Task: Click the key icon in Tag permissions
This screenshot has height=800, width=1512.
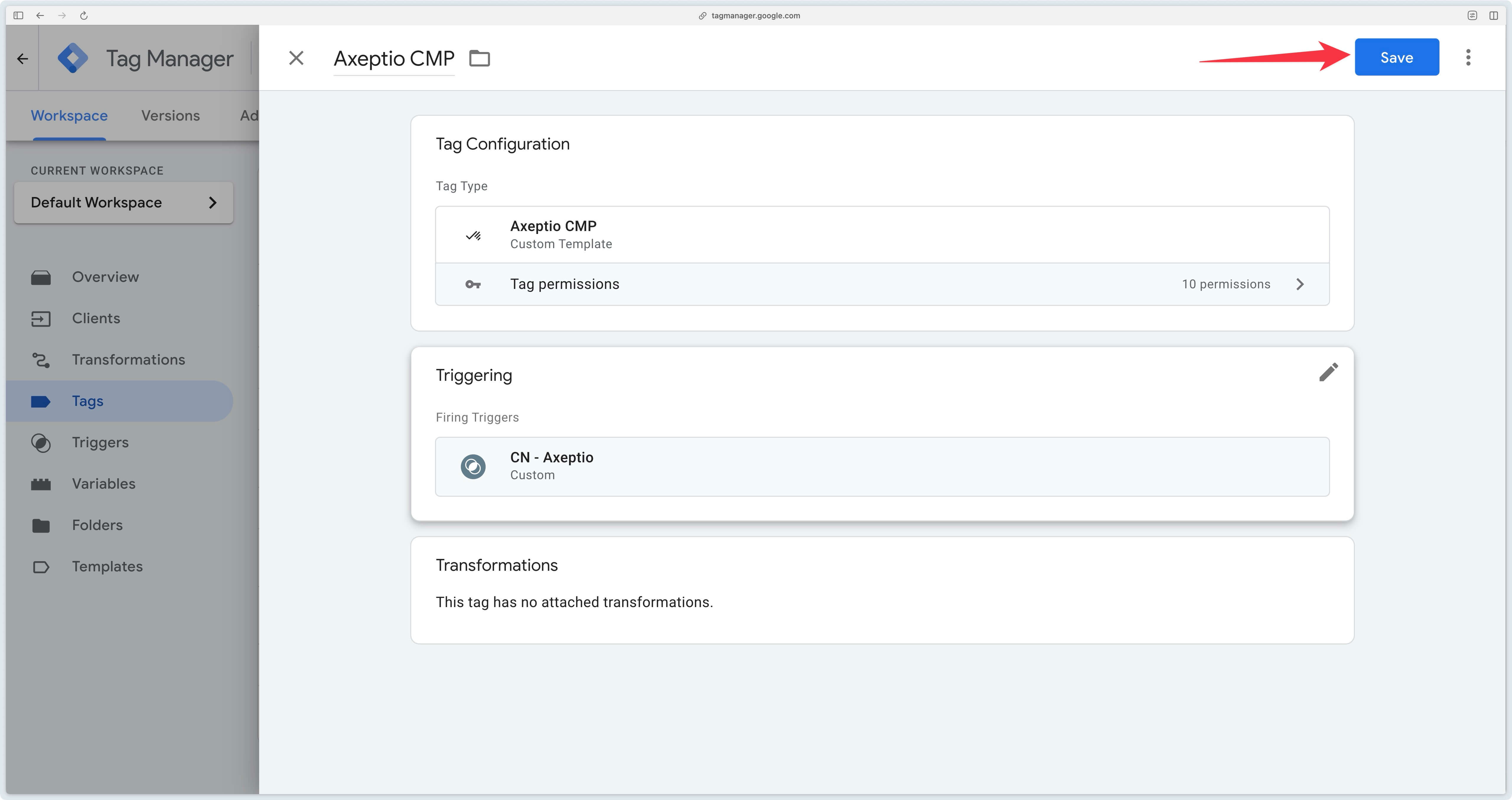Action: [x=473, y=284]
